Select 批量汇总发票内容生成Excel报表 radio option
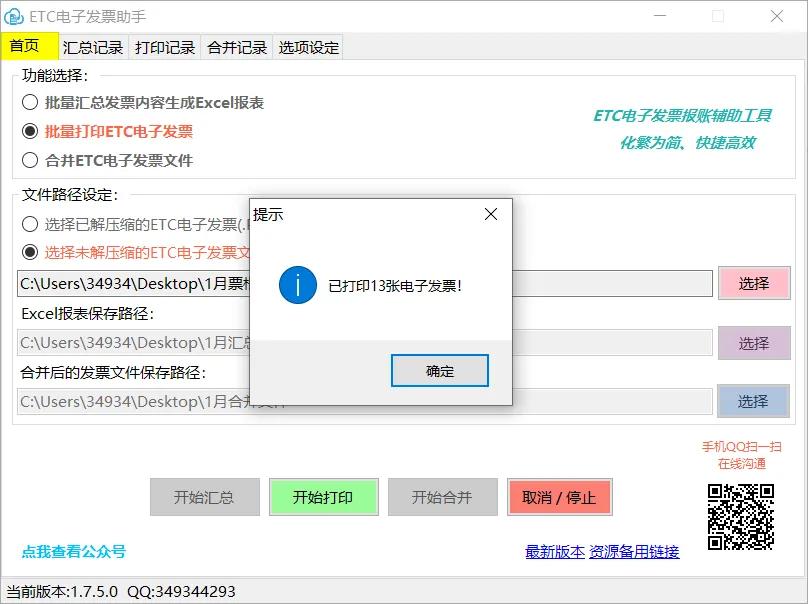 [143, 103]
